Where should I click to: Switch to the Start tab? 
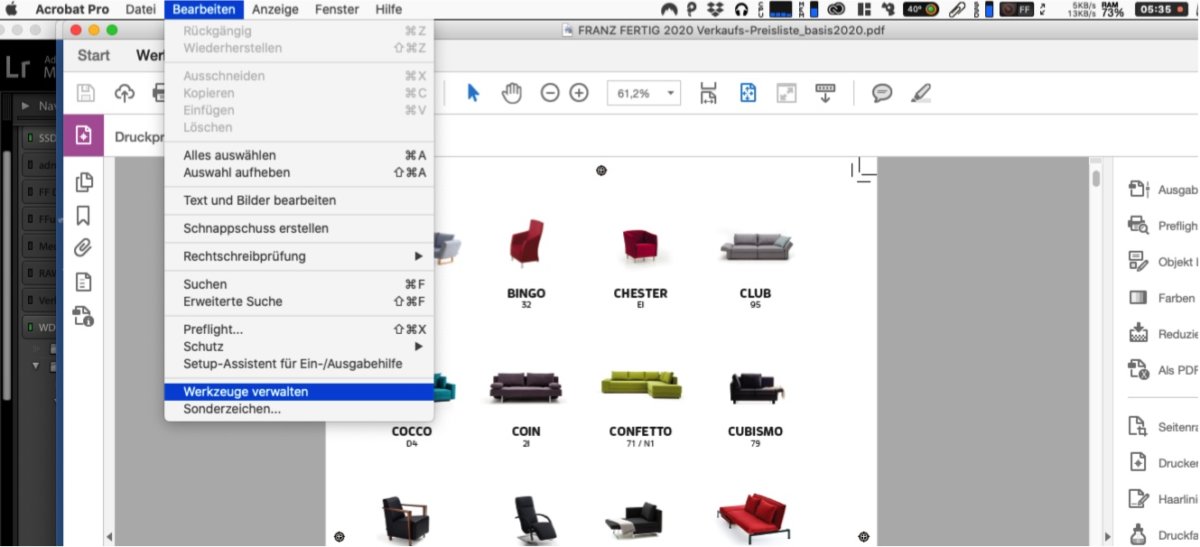(x=94, y=55)
